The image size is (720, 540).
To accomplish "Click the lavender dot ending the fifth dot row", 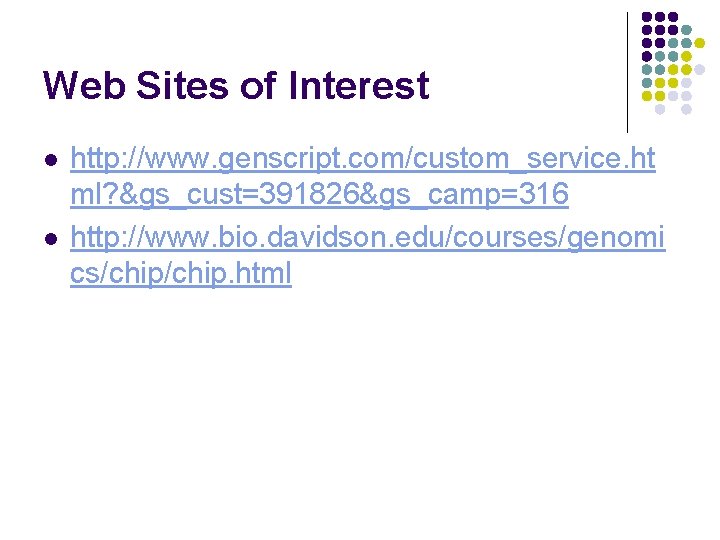I will (699, 70).
